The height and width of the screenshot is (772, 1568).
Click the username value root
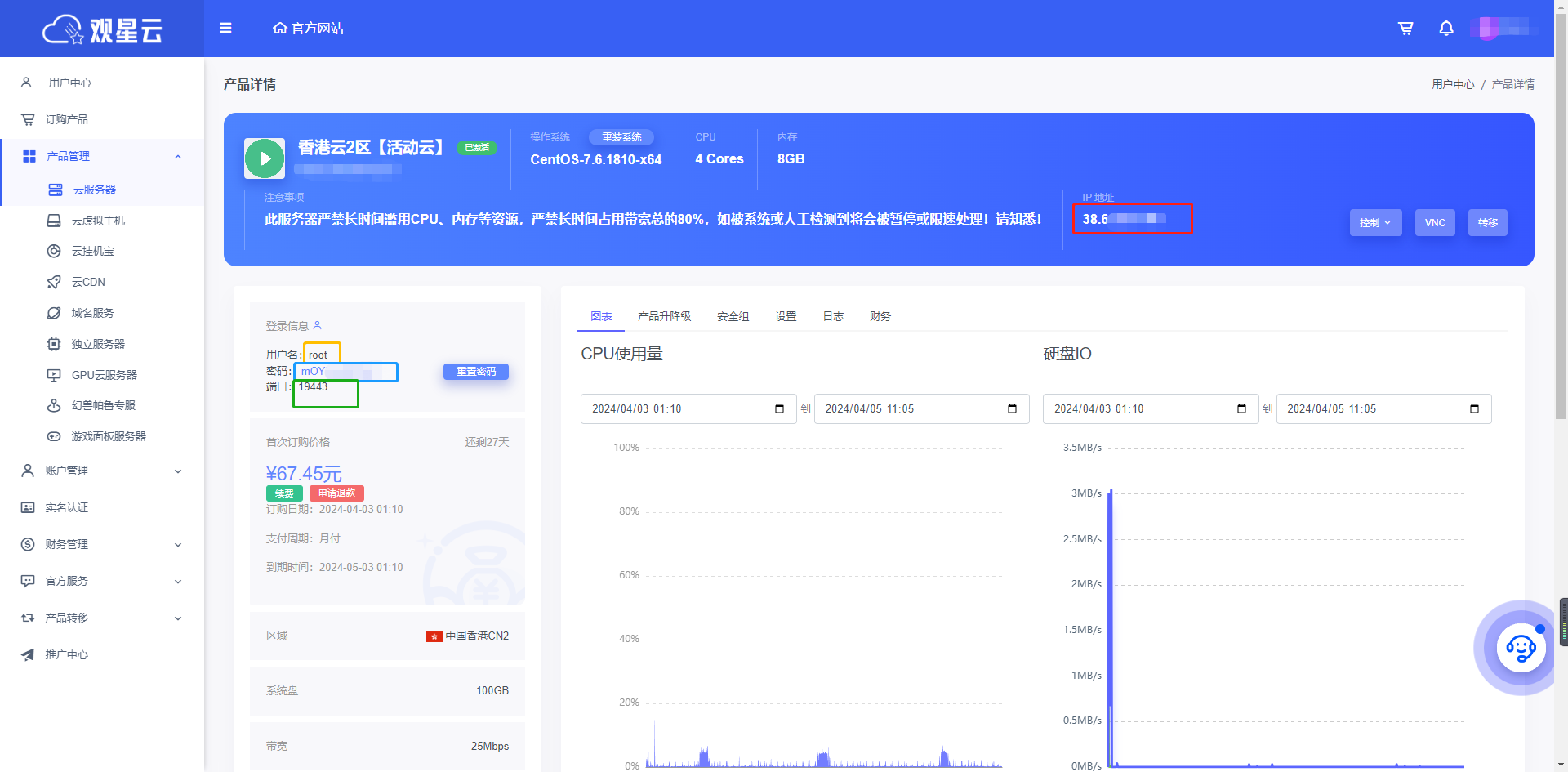[x=318, y=355]
